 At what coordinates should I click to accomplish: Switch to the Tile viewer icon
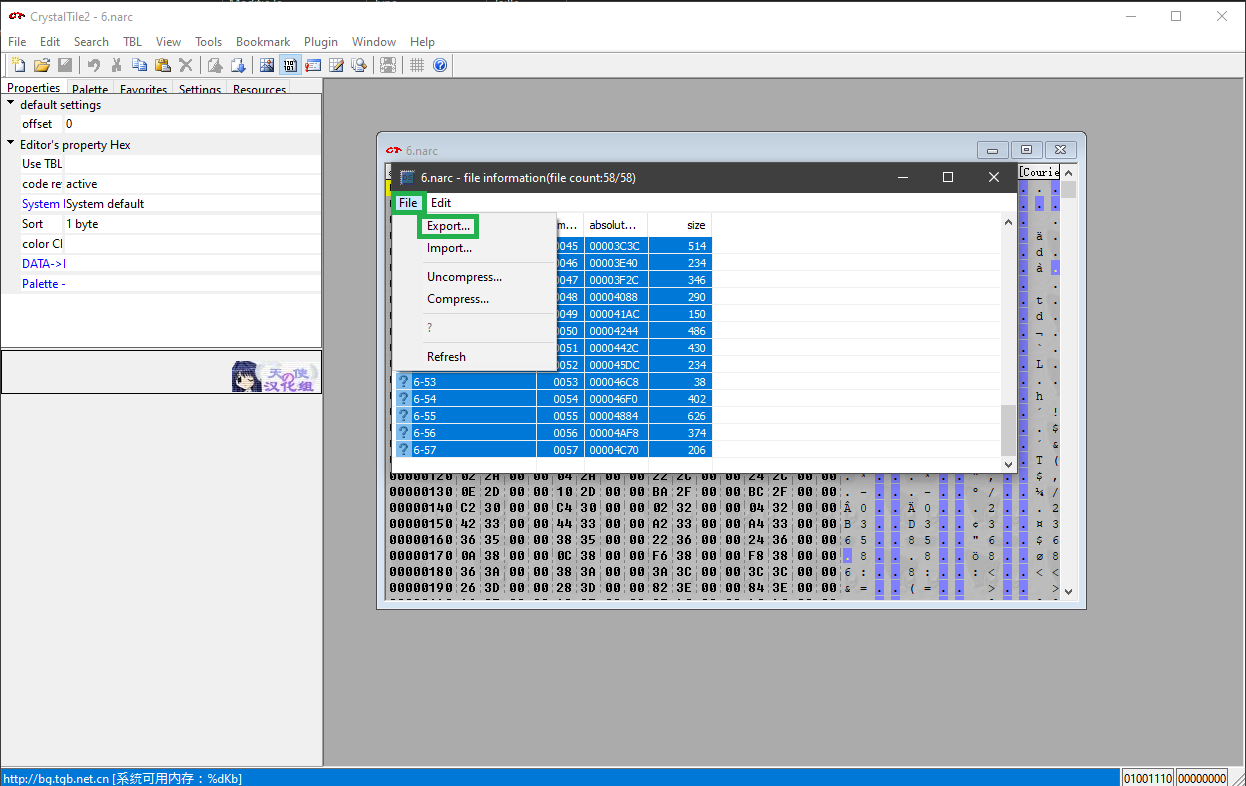click(x=267, y=66)
